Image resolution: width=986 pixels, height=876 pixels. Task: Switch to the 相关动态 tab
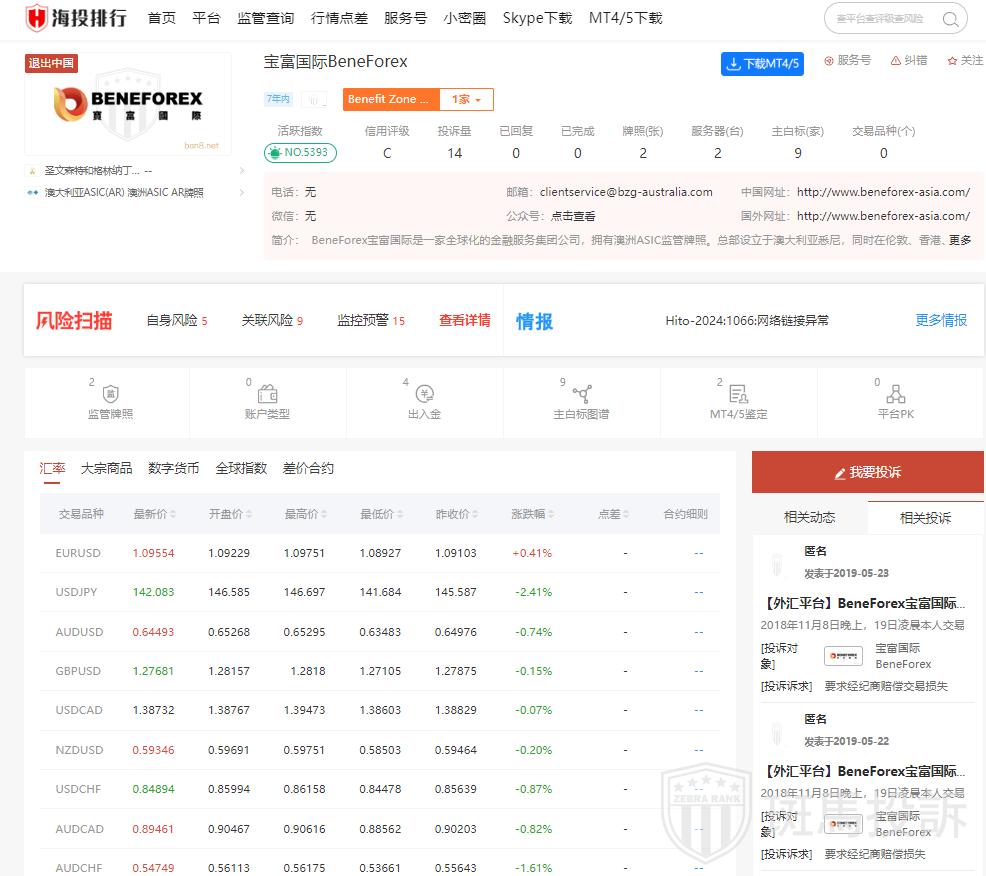[809, 517]
